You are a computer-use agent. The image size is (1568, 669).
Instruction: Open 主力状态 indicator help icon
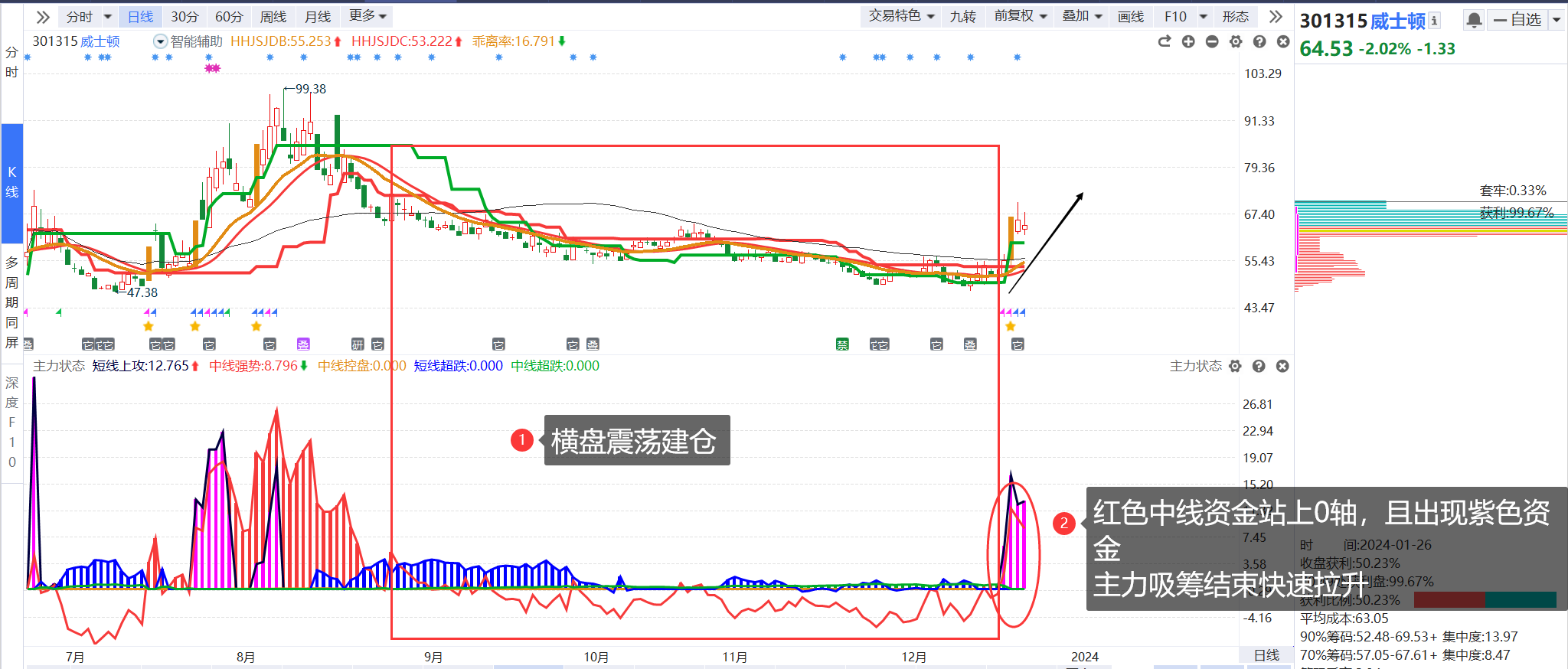click(x=1259, y=366)
